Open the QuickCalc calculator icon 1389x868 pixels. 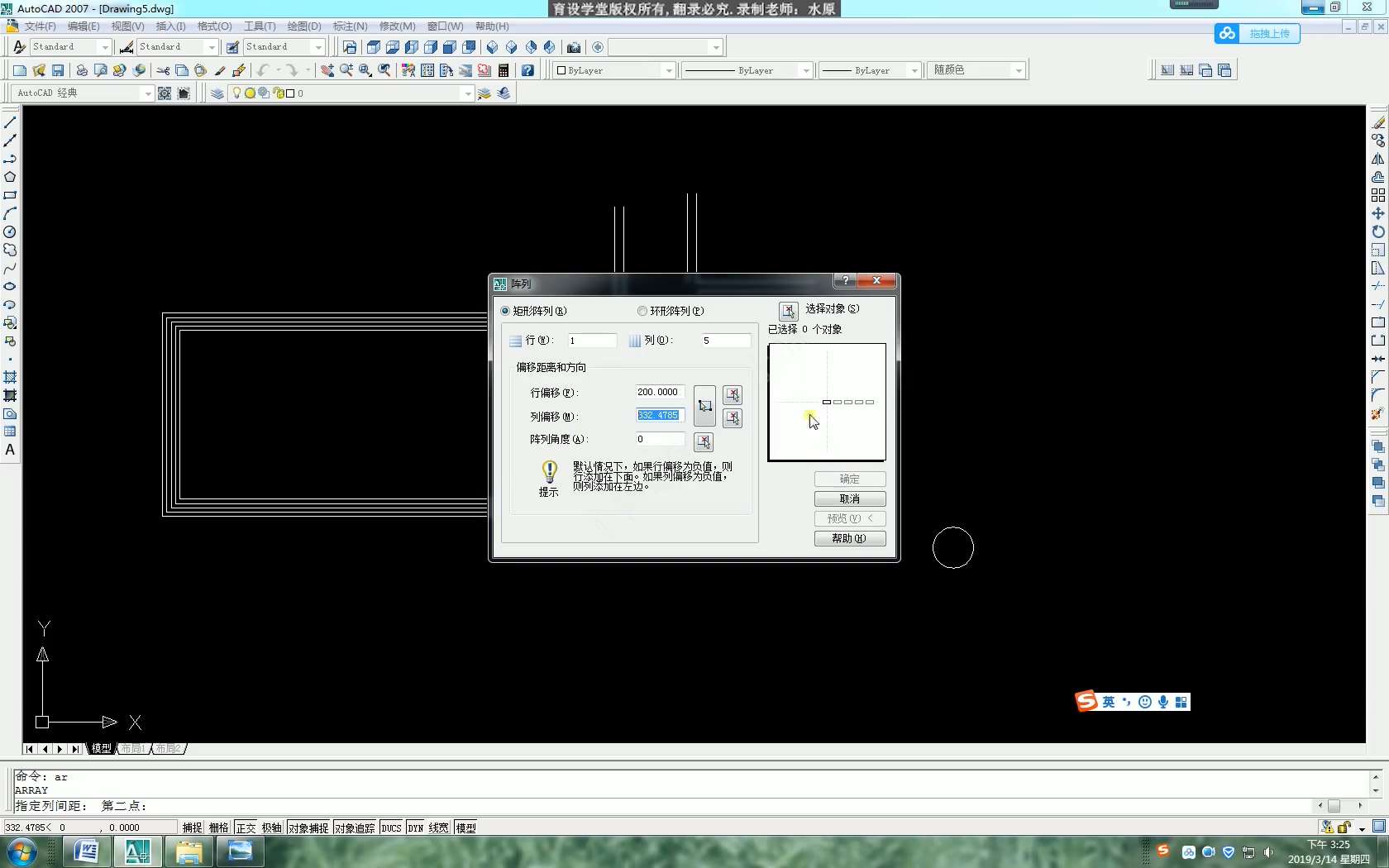(x=504, y=70)
